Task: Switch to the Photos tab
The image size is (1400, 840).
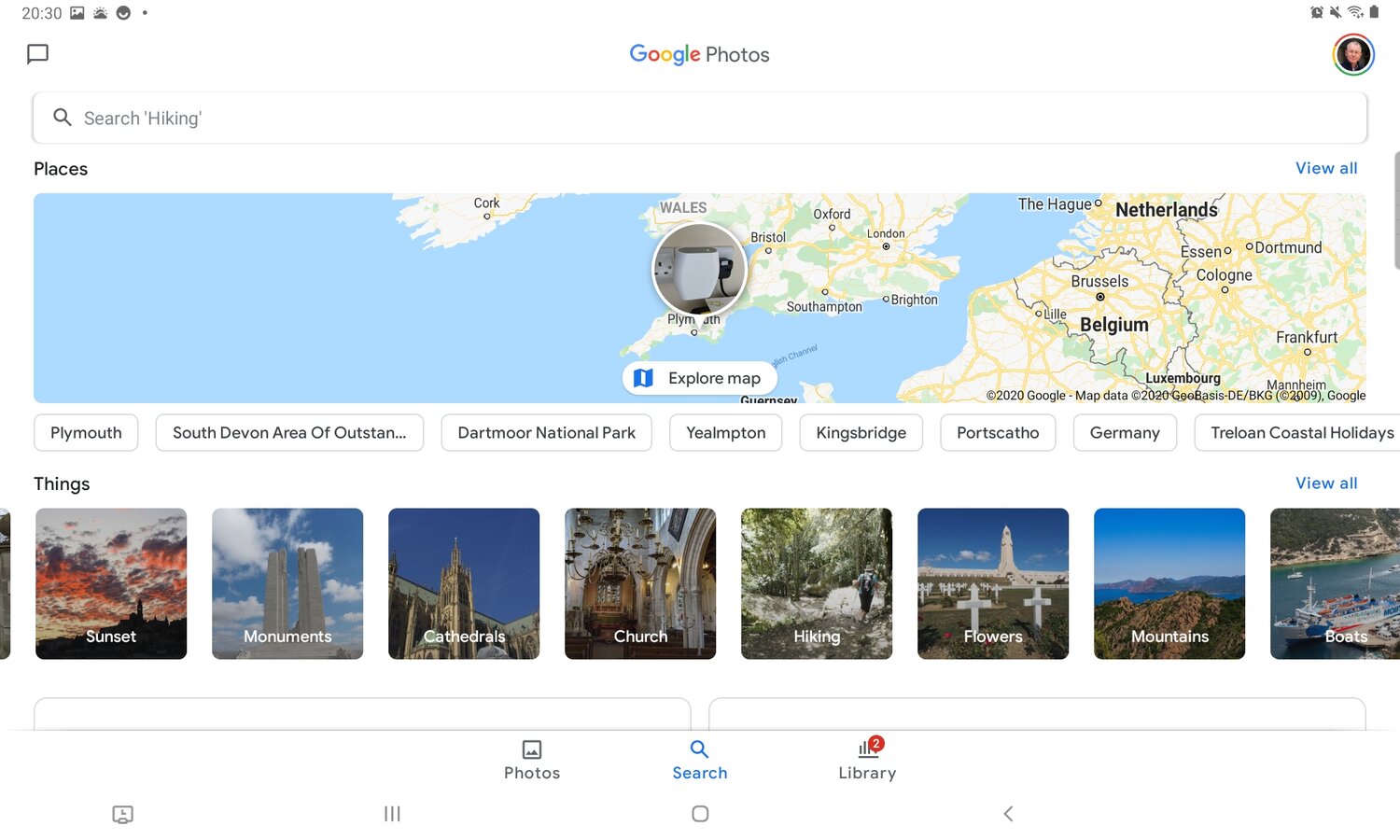Action: pos(532,760)
